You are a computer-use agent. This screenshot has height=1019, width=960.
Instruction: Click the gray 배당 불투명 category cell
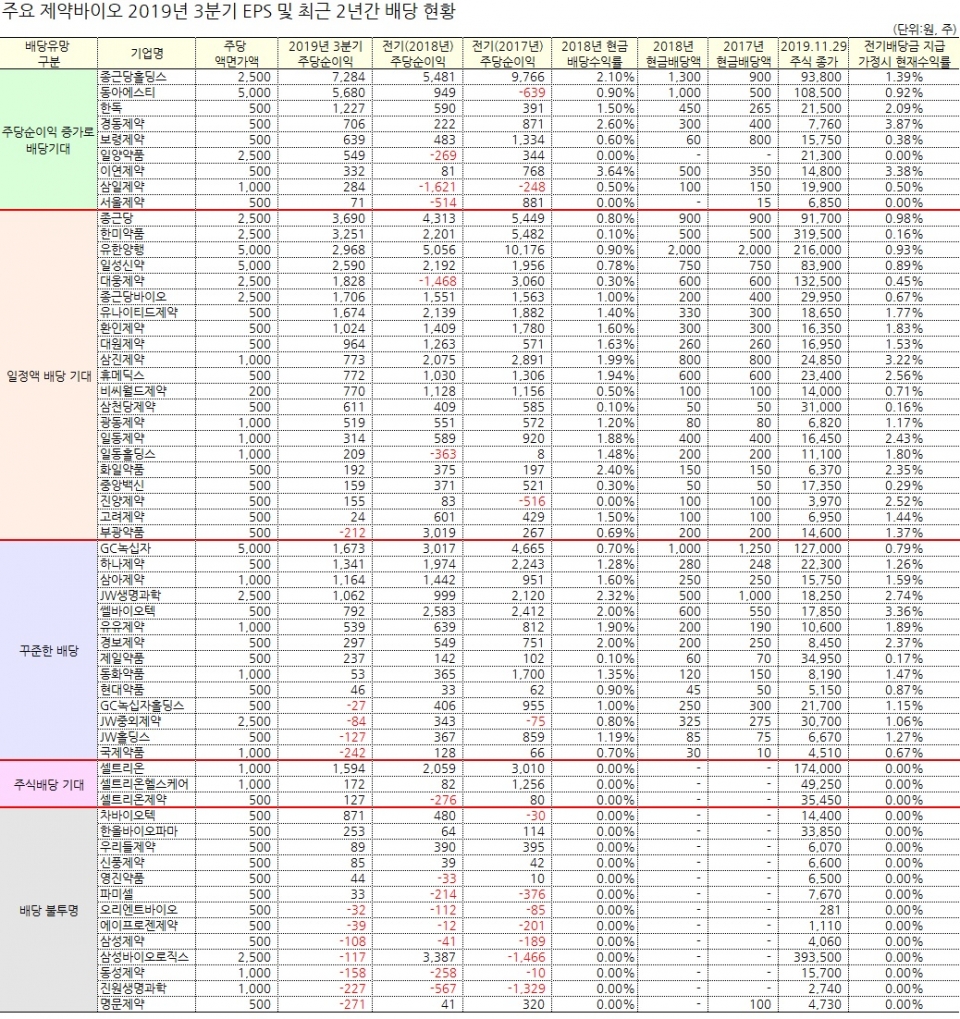pyautogui.click(x=49, y=910)
